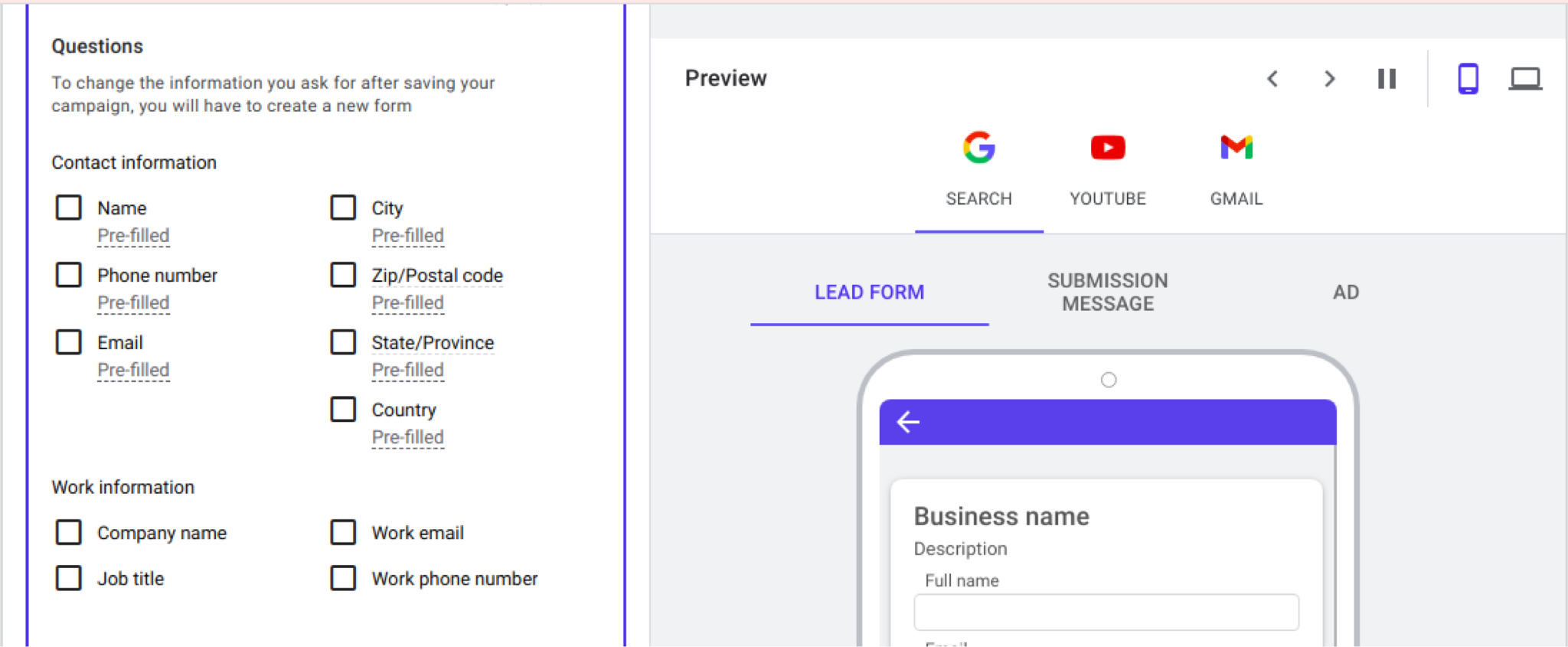Switch to mobile device preview
Viewport: 1568px width, 647px height.
point(1468,79)
